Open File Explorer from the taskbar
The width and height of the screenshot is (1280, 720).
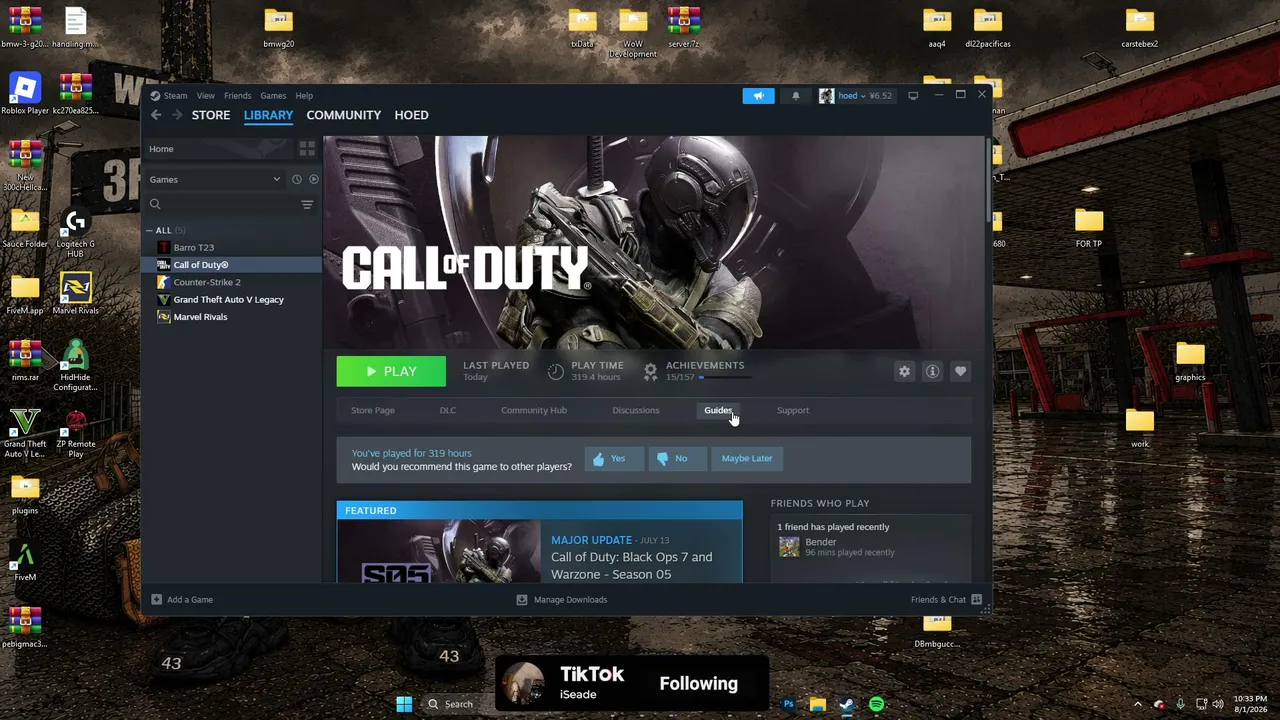(x=817, y=704)
